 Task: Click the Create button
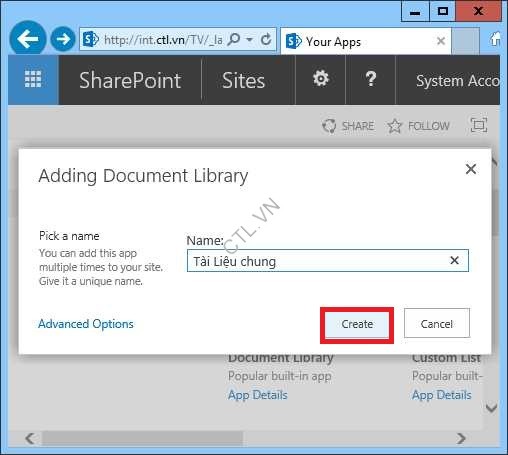pyautogui.click(x=357, y=324)
